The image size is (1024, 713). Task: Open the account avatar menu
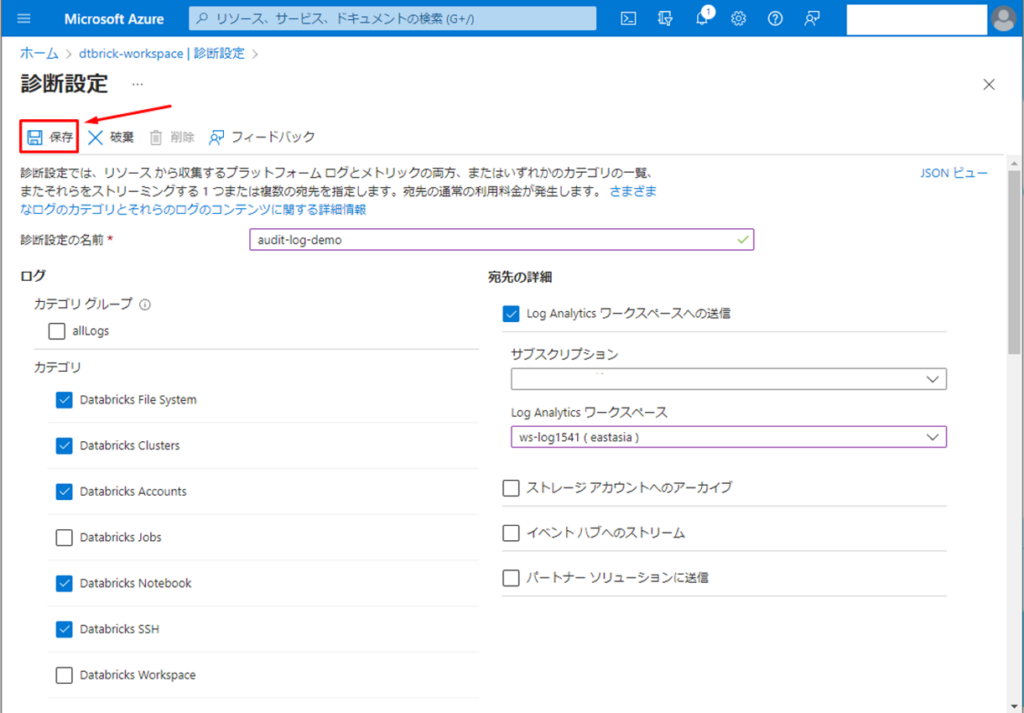coord(1003,19)
